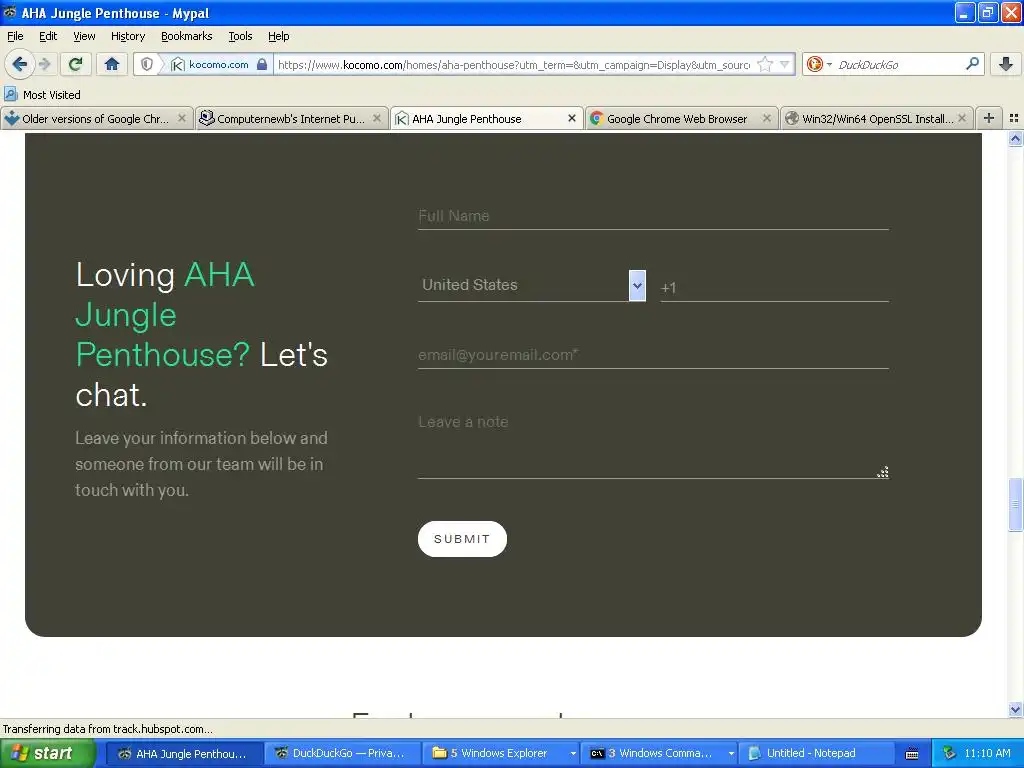Focus the Full Name field

pos(653,216)
